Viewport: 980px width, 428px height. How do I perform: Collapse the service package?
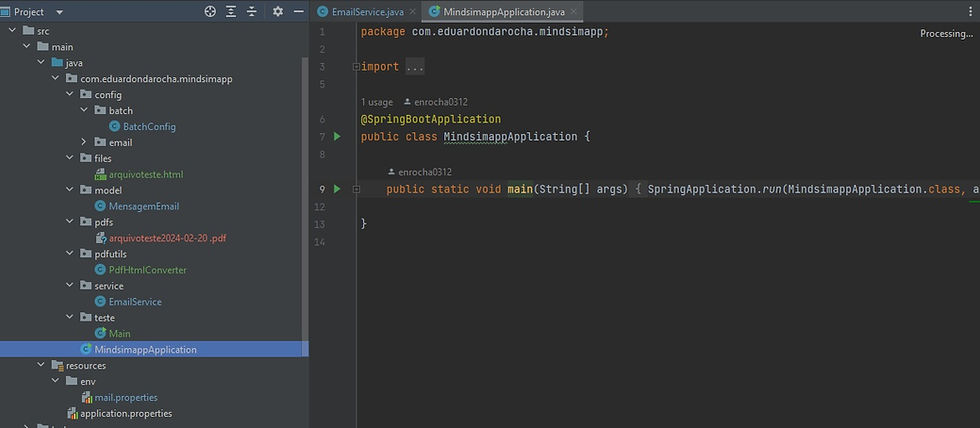click(70, 286)
